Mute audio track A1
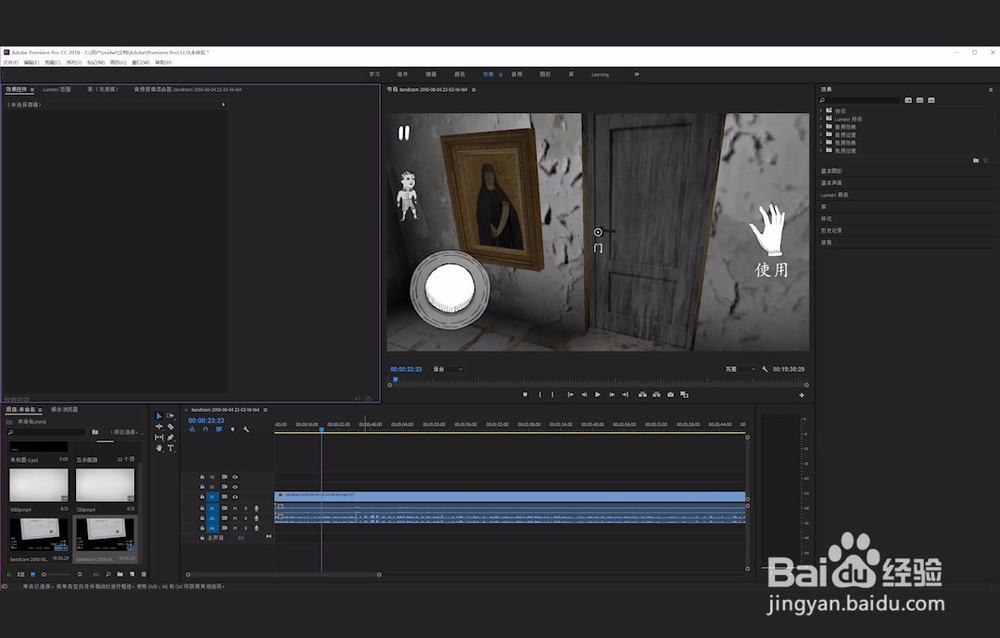Screen dimensions: 1000x638 tap(235, 508)
